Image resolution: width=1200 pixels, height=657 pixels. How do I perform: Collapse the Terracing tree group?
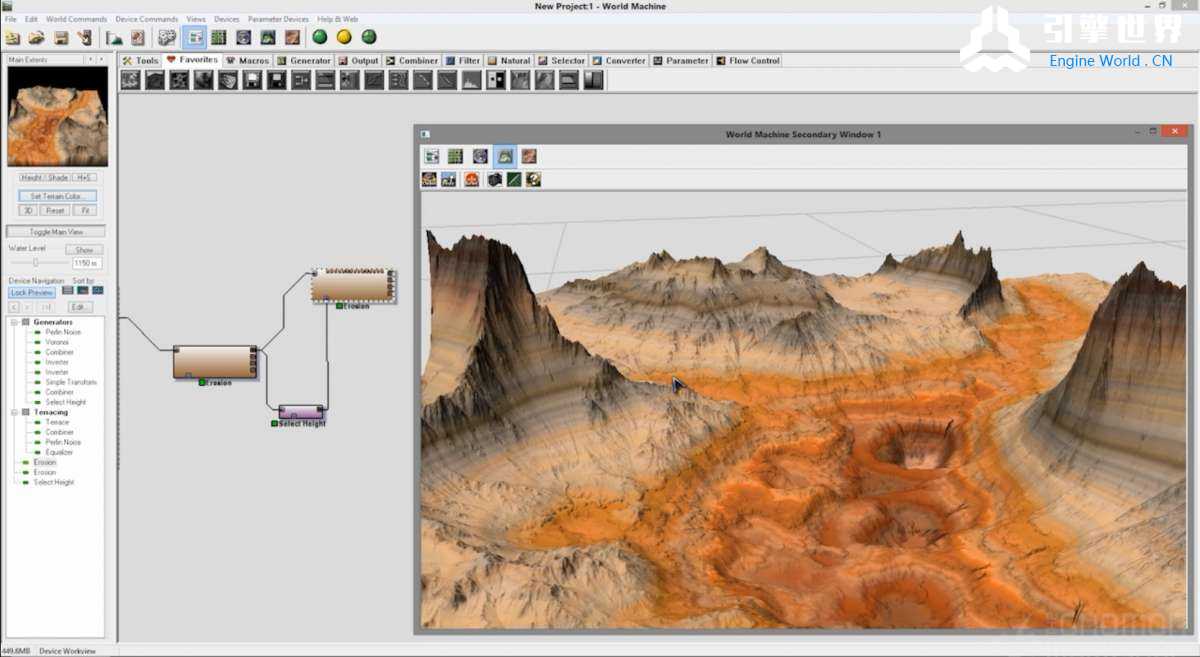pyautogui.click(x=14, y=412)
